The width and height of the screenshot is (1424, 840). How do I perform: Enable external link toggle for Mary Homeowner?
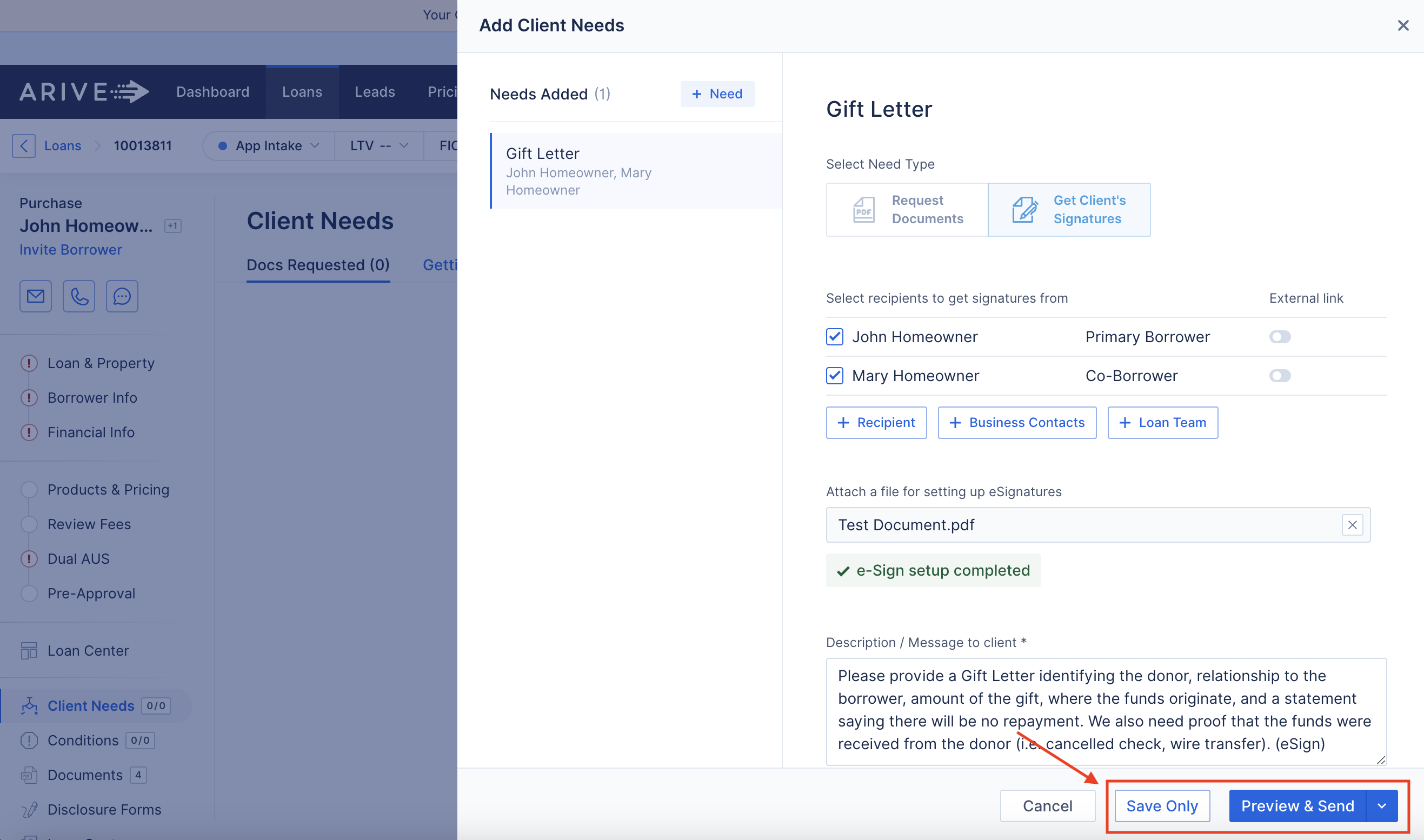[1280, 375]
